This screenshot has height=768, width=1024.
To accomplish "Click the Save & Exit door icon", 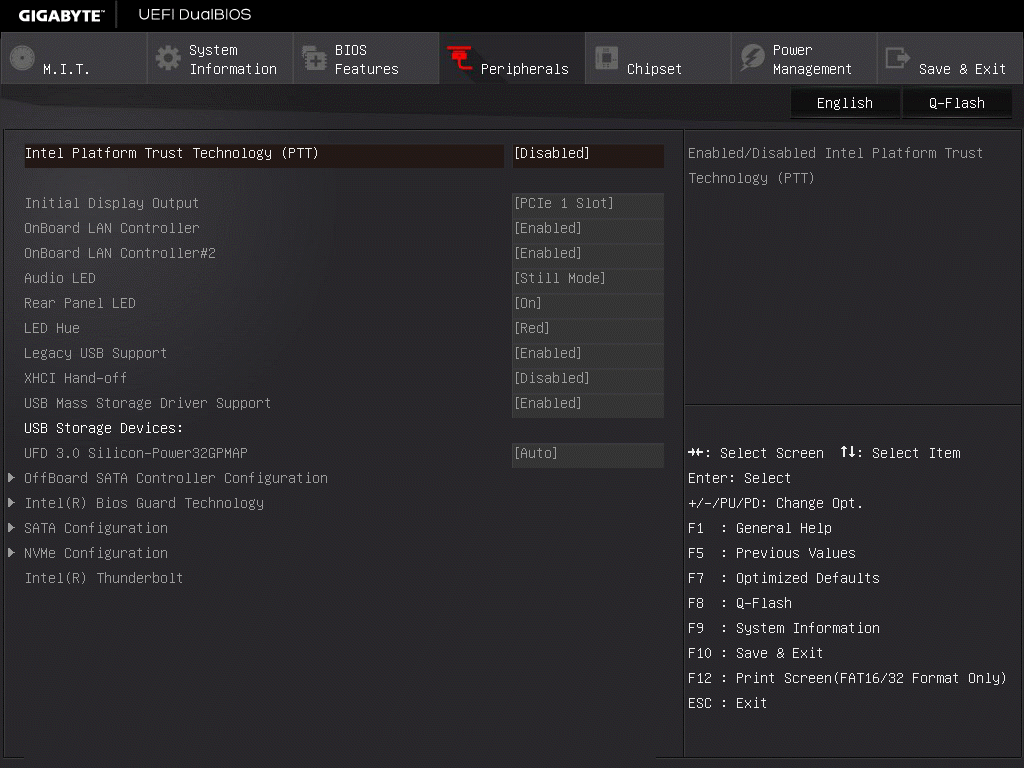I will [897, 58].
